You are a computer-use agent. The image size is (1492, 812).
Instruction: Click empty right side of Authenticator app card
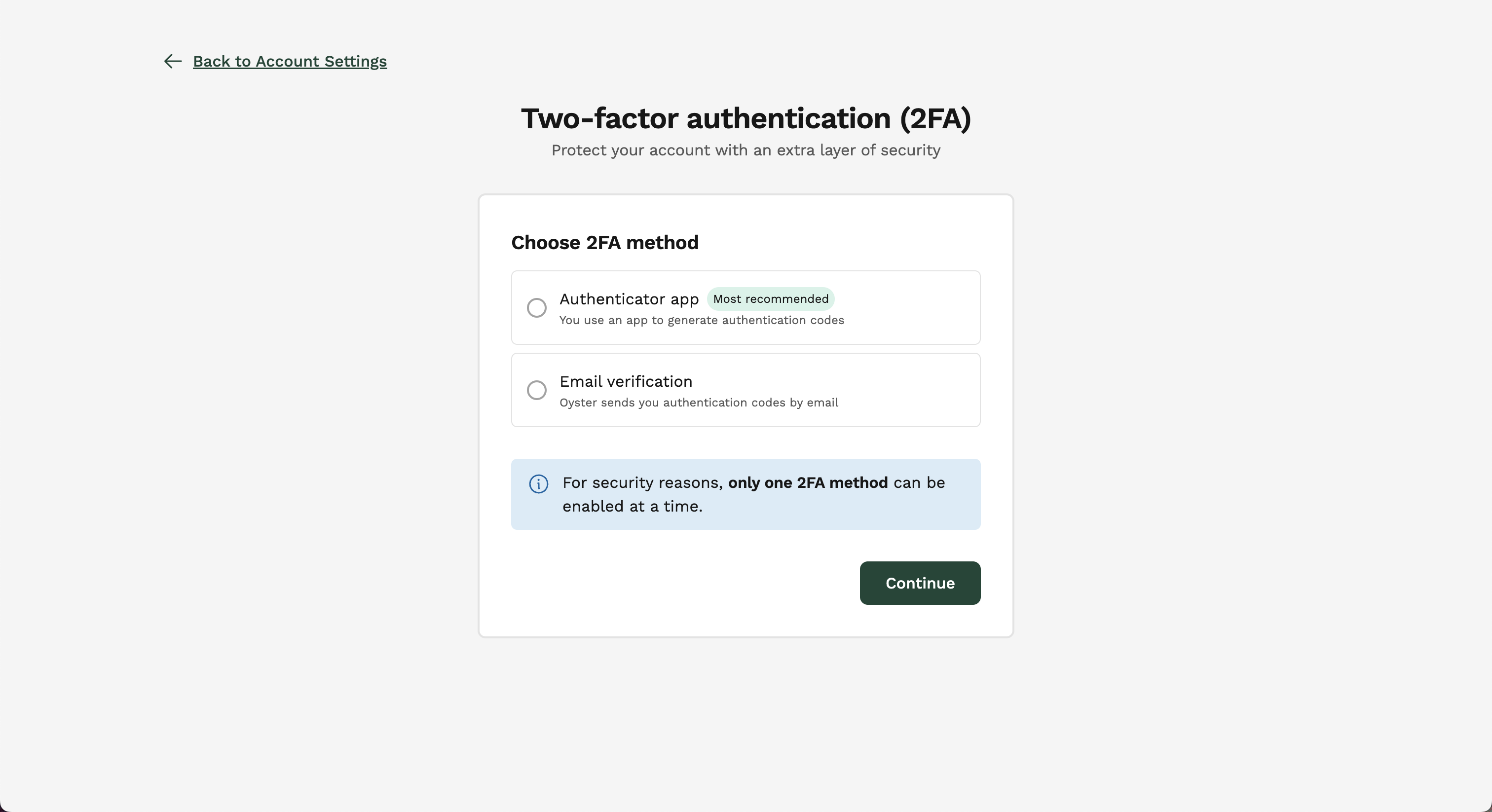[x=915, y=307]
